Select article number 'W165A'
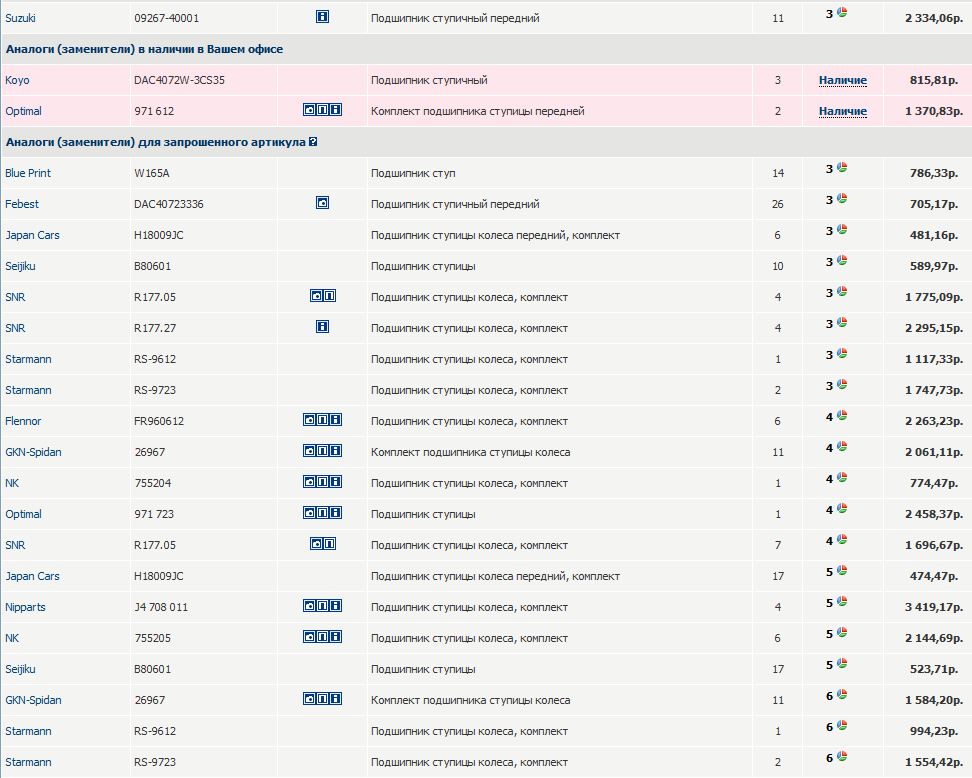Viewport: 972px width, 778px height. pyautogui.click(x=152, y=173)
